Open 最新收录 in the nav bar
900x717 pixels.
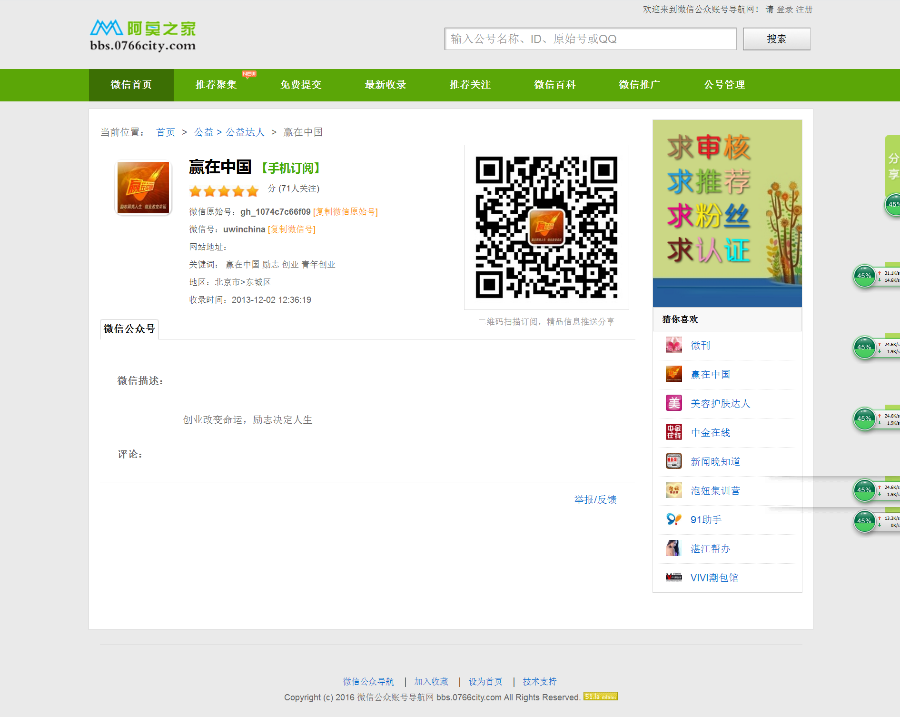[x=385, y=85]
